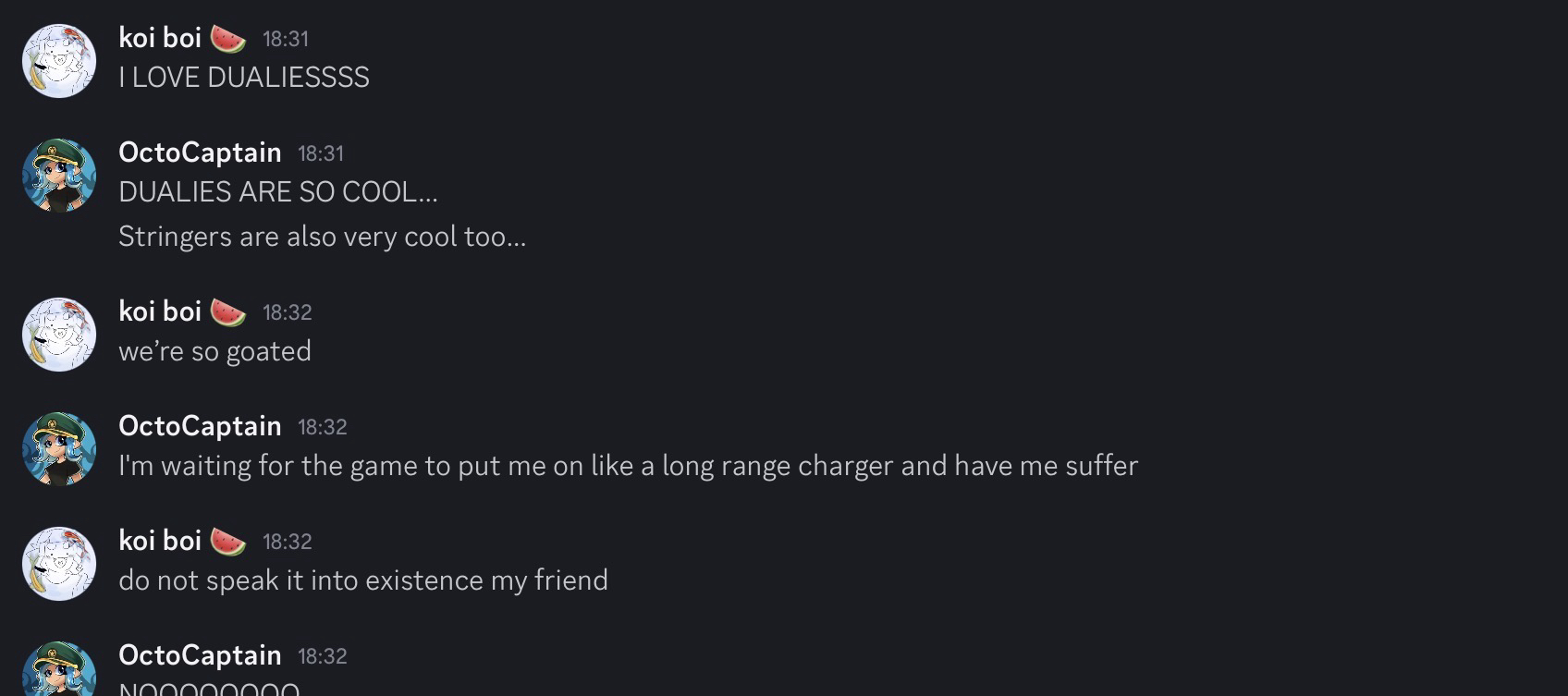
Task: Click the OctoCaptain username above the long range charger message
Action: coord(200,426)
